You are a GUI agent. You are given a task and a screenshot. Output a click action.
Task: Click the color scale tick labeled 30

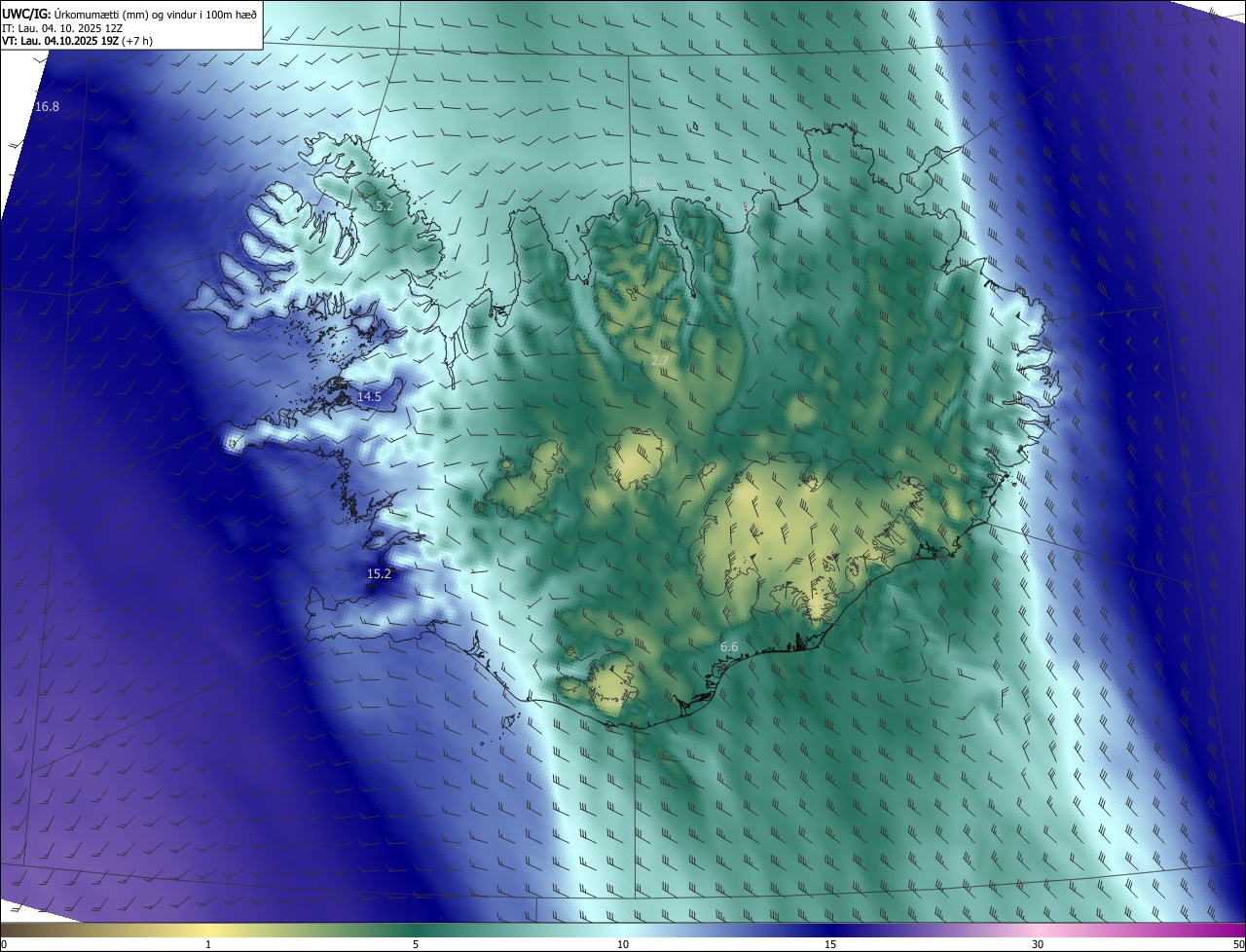tap(1038, 944)
